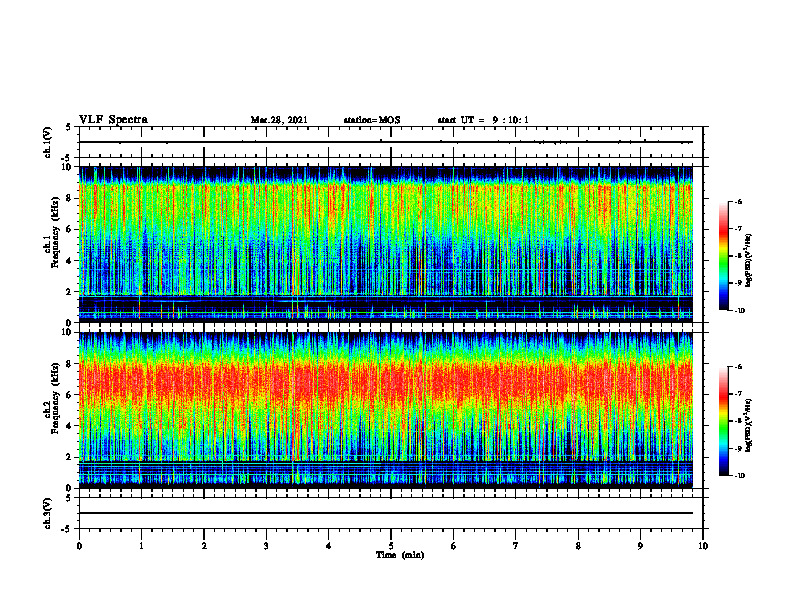Click the "VLF Spectra" plot title
This screenshot has width=792, height=612.
(113, 120)
